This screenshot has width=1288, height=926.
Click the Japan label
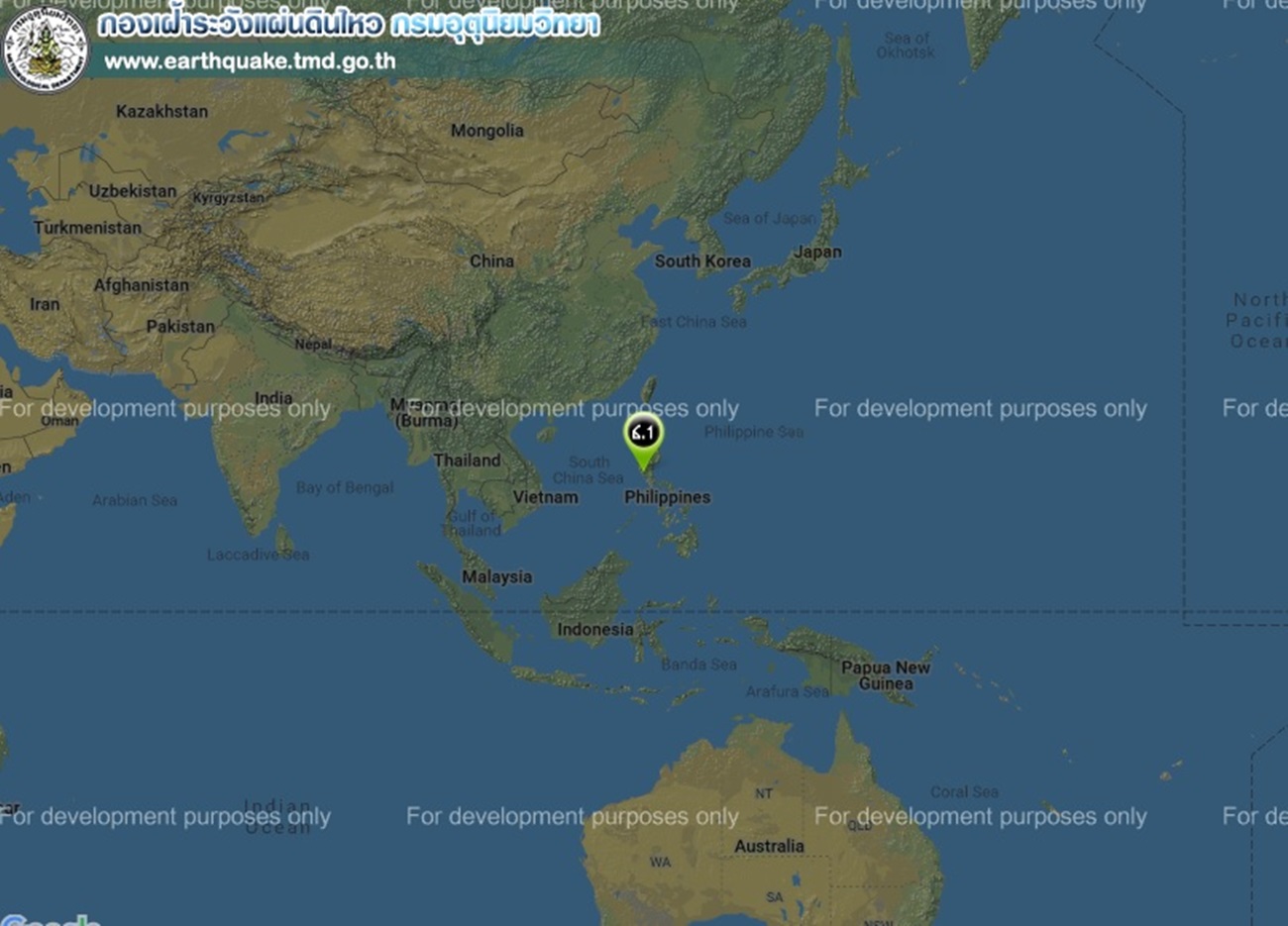[817, 252]
